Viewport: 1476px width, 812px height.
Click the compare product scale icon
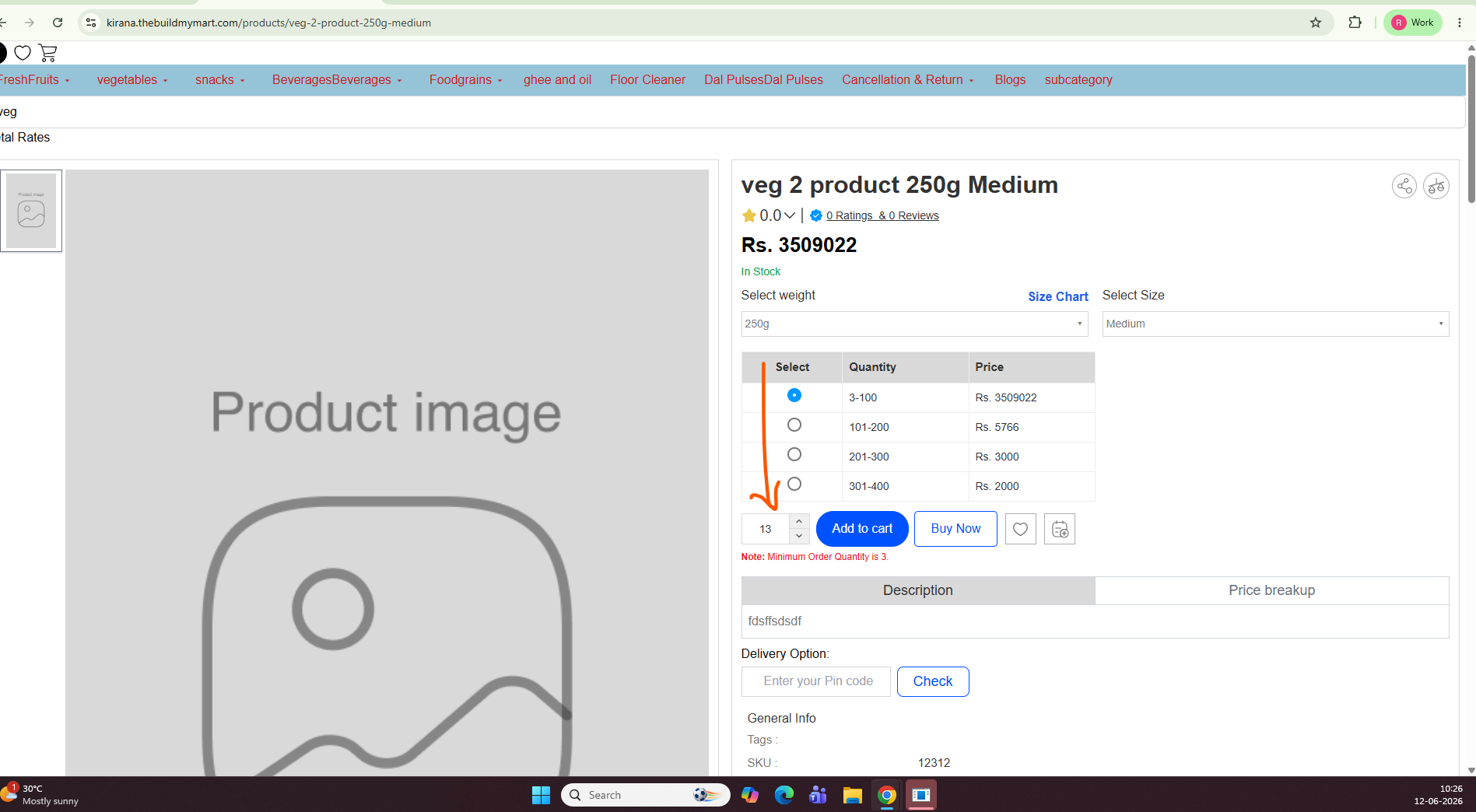click(1436, 186)
